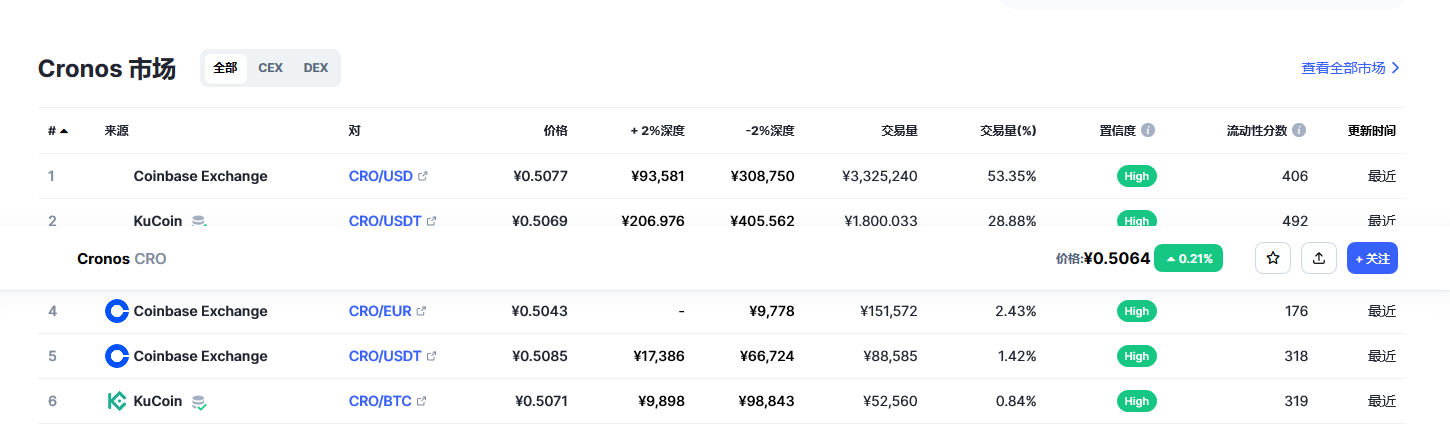Click the + 关注 follow button

pos(1372,258)
